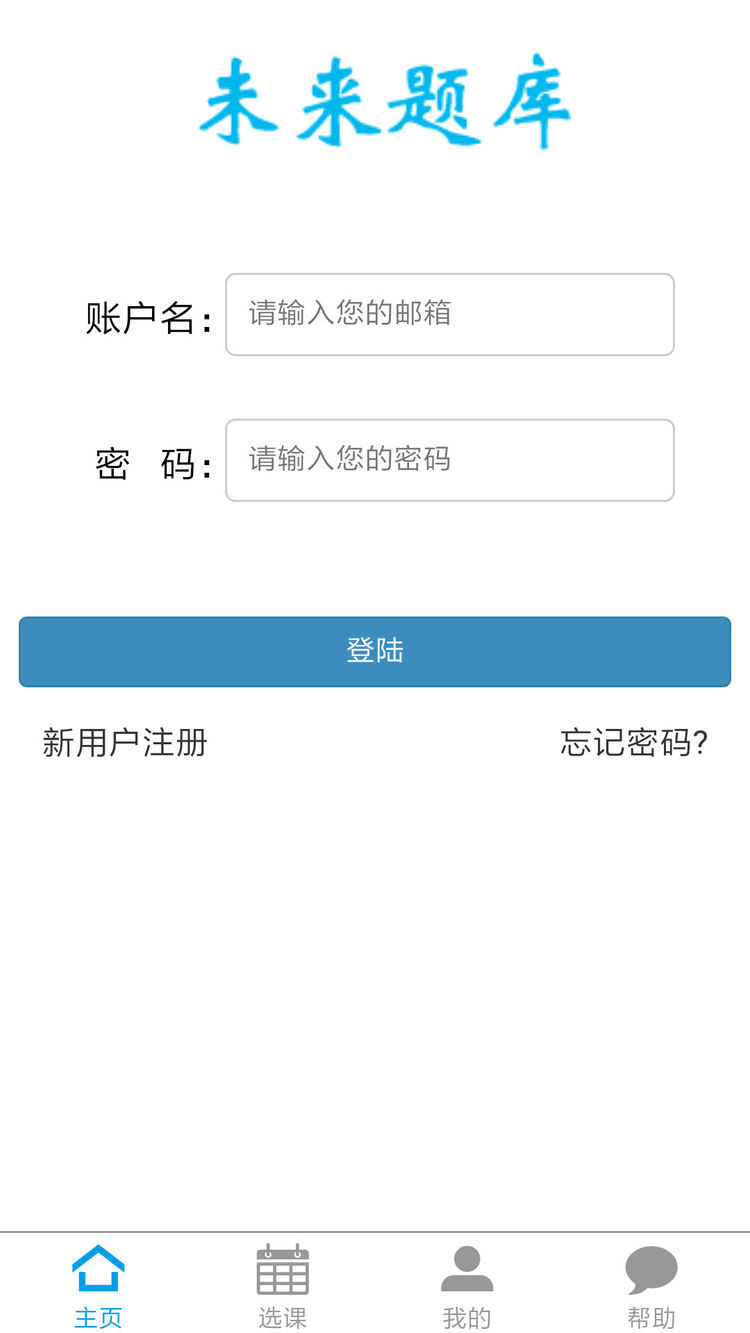Select the 选课 tab label
The height and width of the screenshot is (1333, 750).
click(x=282, y=1318)
